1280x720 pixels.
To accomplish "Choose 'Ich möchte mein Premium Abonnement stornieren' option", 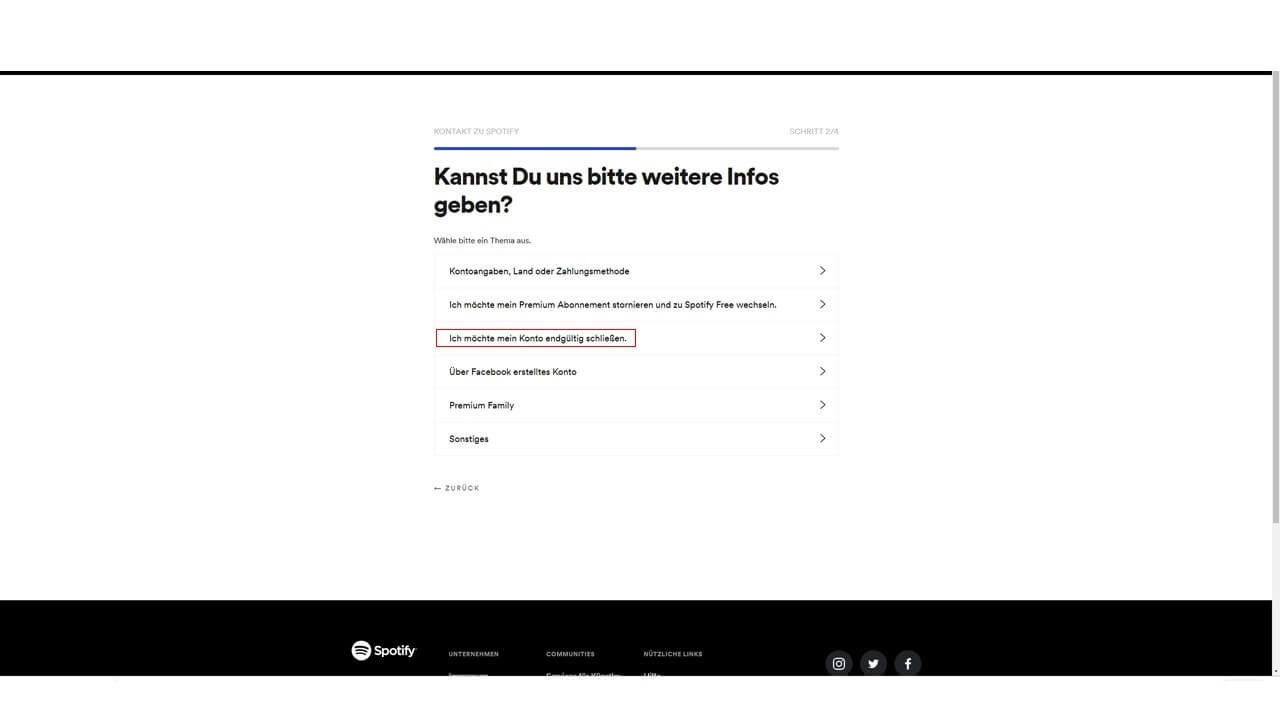I will pos(636,304).
